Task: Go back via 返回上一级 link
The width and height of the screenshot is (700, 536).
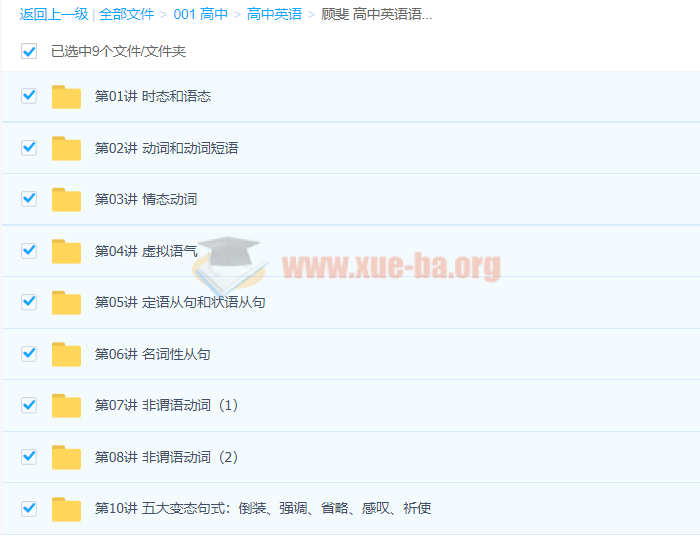Action: pyautogui.click(x=53, y=15)
